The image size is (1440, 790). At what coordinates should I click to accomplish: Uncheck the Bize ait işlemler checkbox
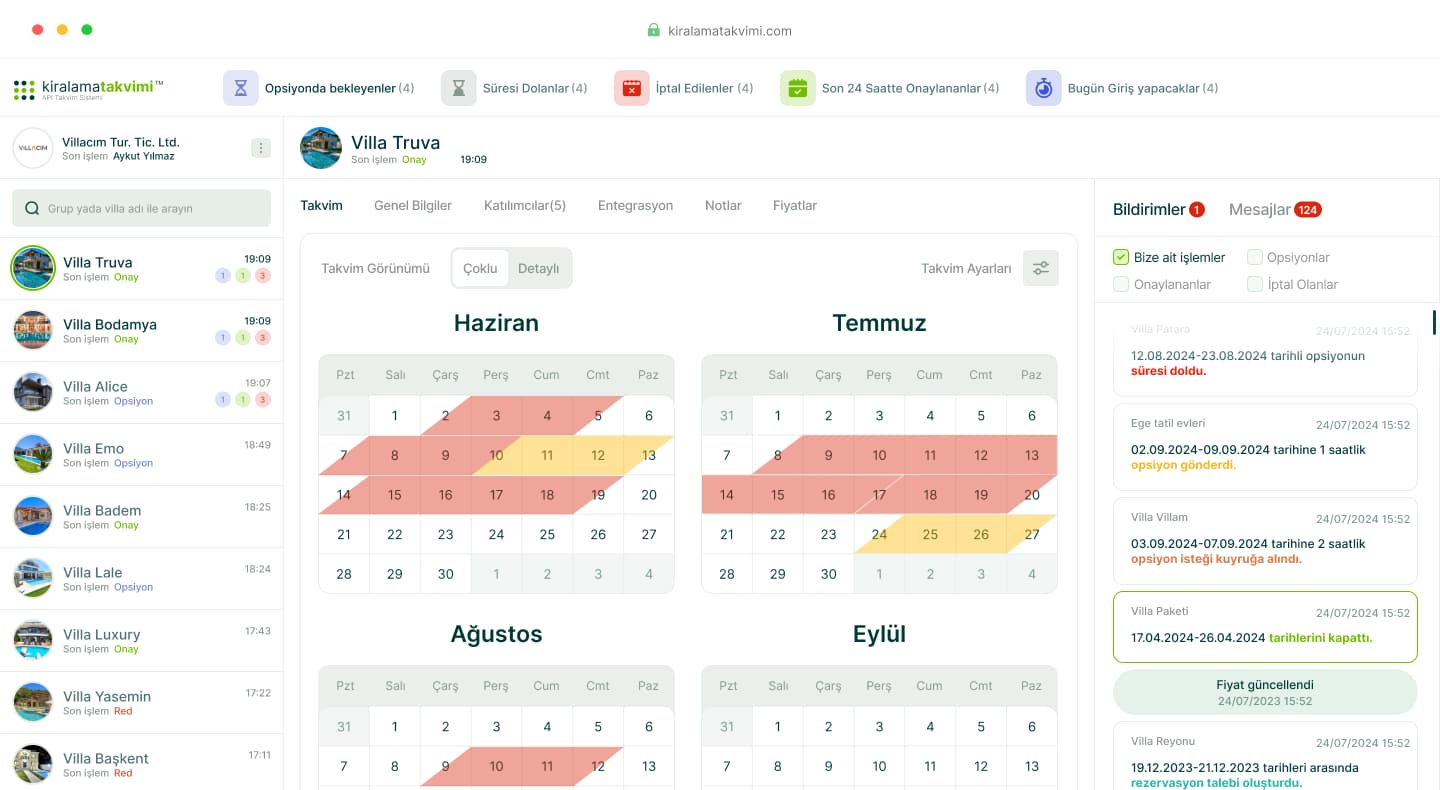point(1121,257)
